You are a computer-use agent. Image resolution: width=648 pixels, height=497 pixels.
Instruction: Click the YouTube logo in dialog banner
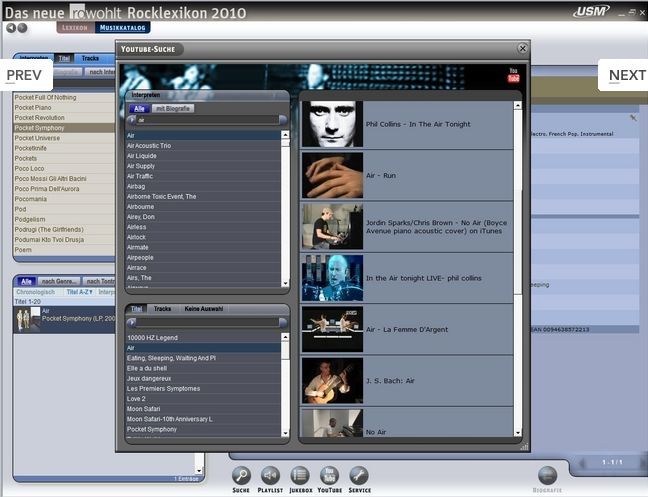514,75
